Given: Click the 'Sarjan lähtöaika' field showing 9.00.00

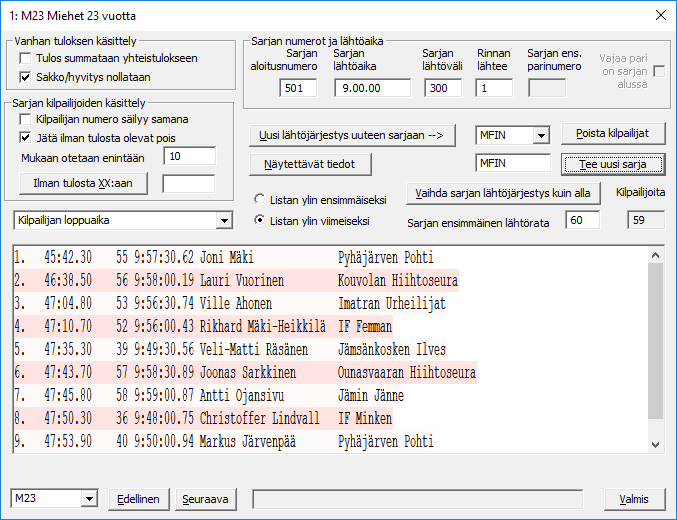Looking at the screenshot, I should pyautogui.click(x=371, y=88).
